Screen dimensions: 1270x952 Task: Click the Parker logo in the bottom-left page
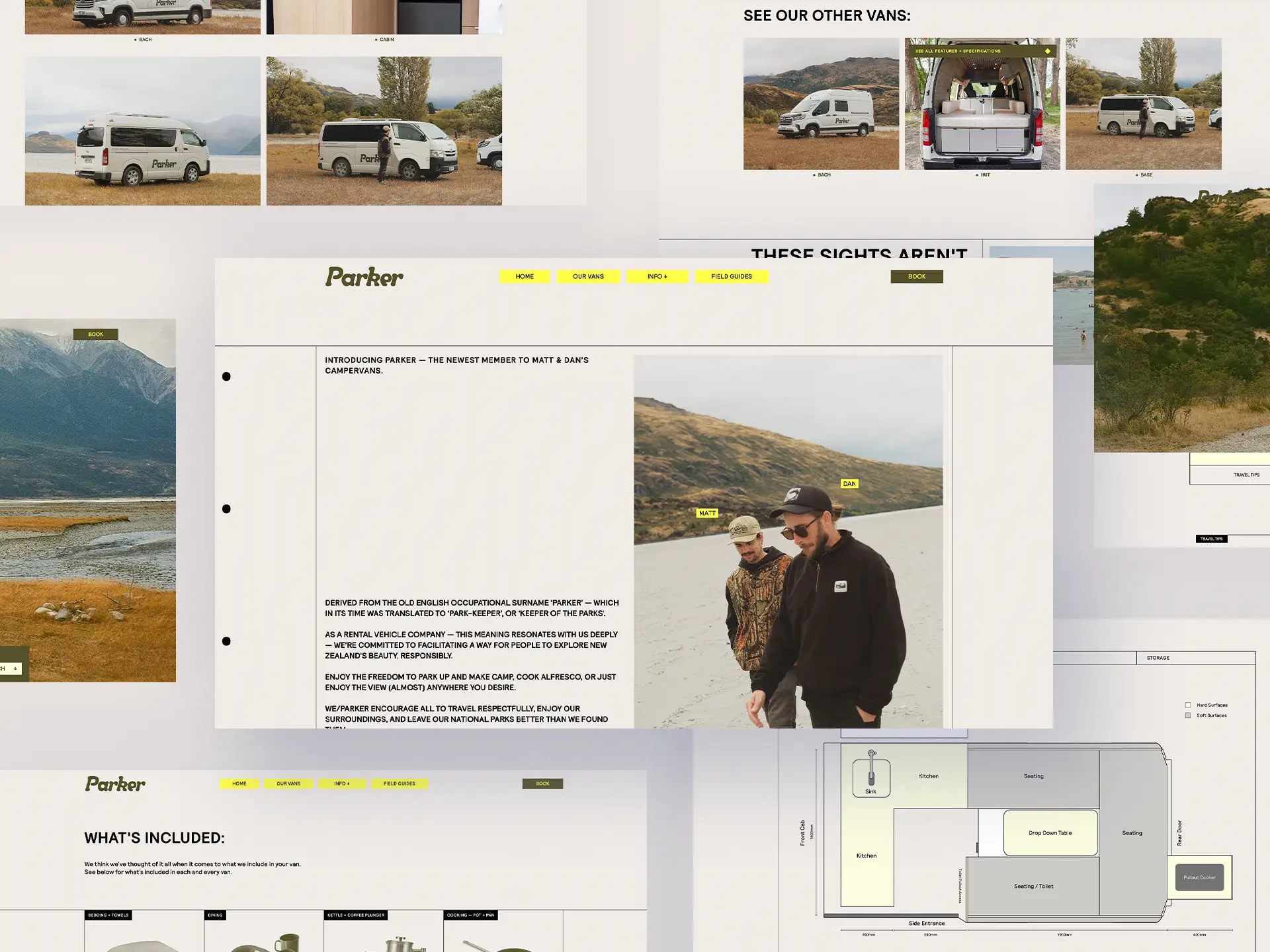tap(115, 784)
